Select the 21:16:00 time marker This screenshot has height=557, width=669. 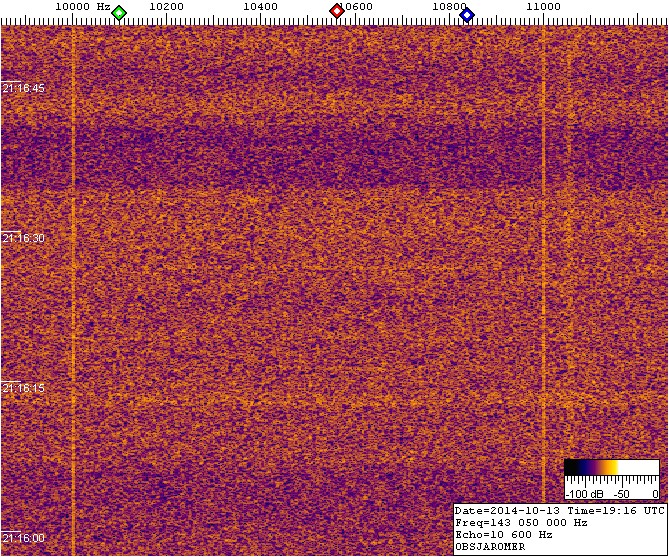(24, 538)
